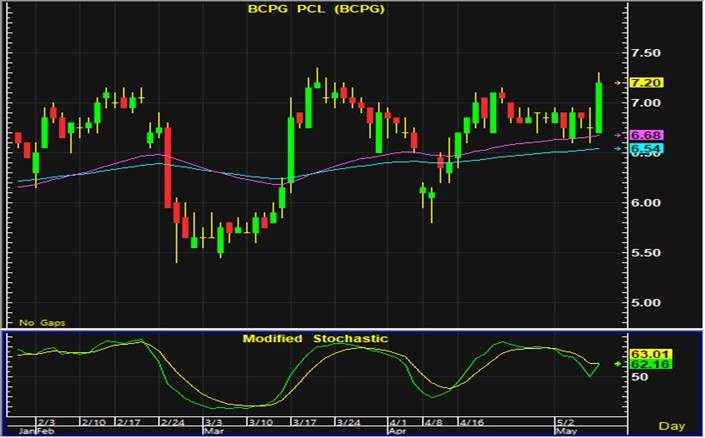Click the Feb month label
The image size is (705, 438).
point(45,431)
